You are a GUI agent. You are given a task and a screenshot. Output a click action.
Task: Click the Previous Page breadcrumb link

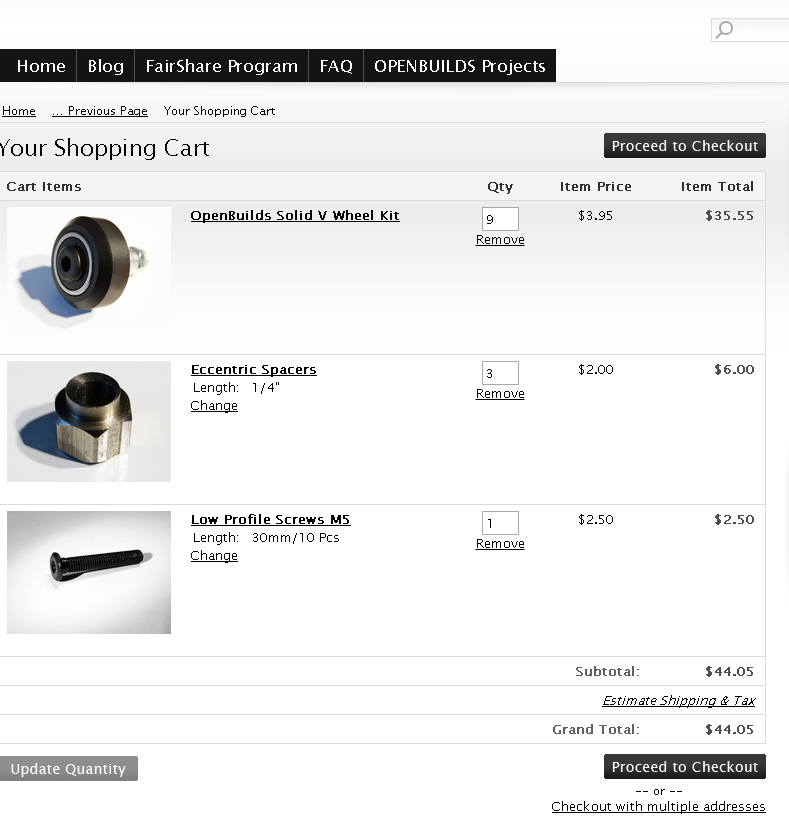(100, 111)
